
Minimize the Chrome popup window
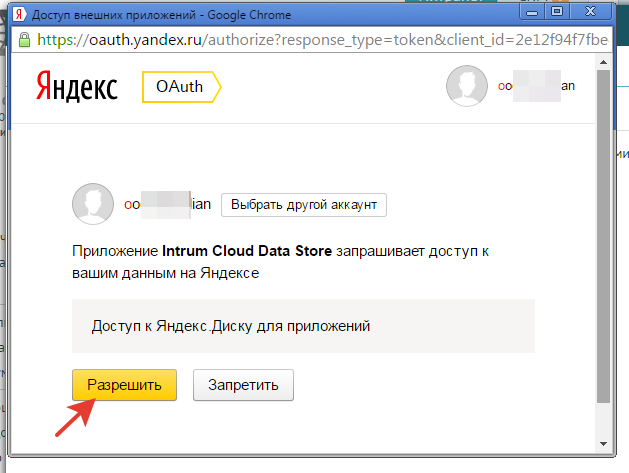(532, 12)
